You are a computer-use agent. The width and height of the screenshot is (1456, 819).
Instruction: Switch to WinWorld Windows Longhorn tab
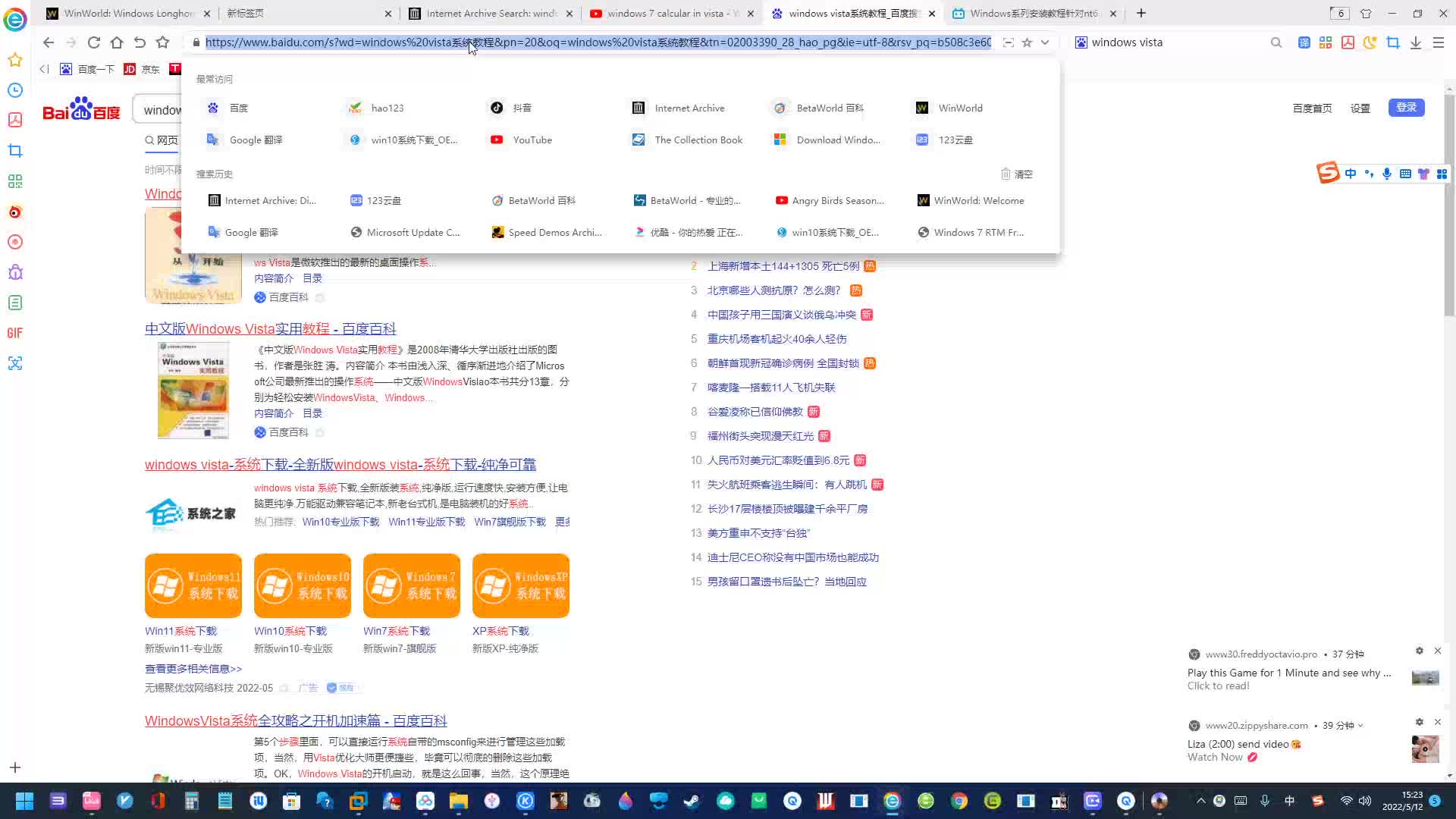click(127, 13)
